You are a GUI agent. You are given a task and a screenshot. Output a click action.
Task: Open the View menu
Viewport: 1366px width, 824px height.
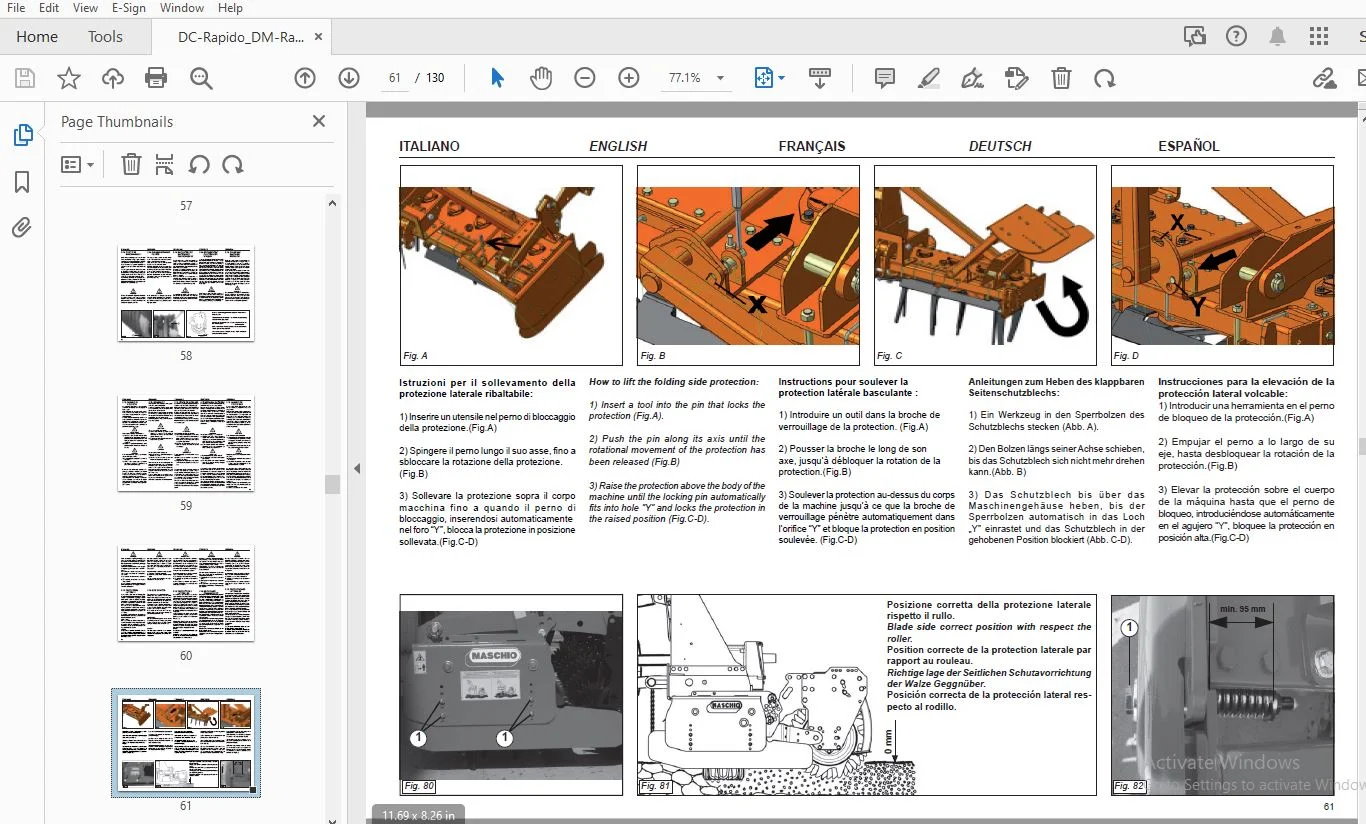(x=86, y=8)
